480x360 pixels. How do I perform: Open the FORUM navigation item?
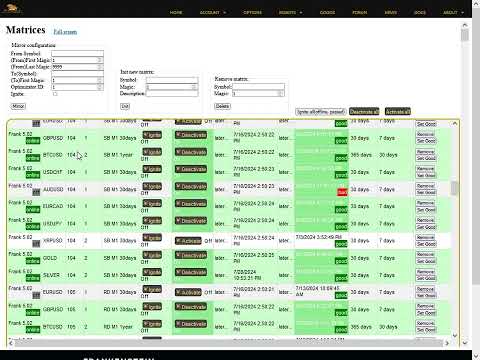point(360,12)
